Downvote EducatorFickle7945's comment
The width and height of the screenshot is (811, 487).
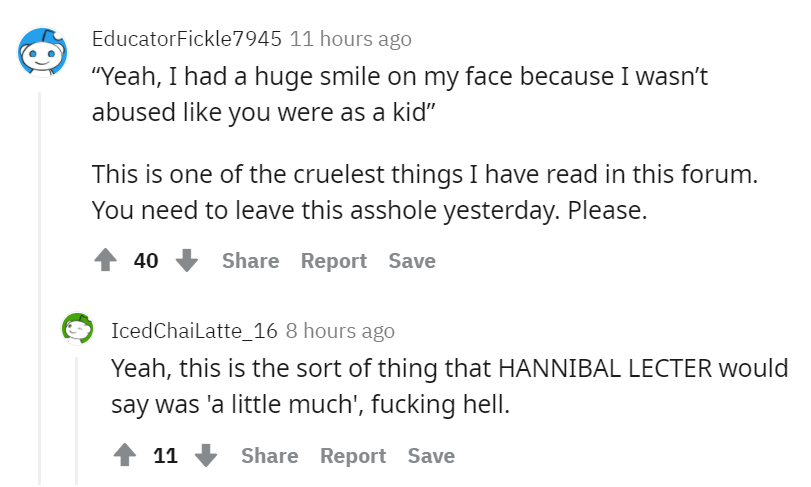(x=187, y=260)
